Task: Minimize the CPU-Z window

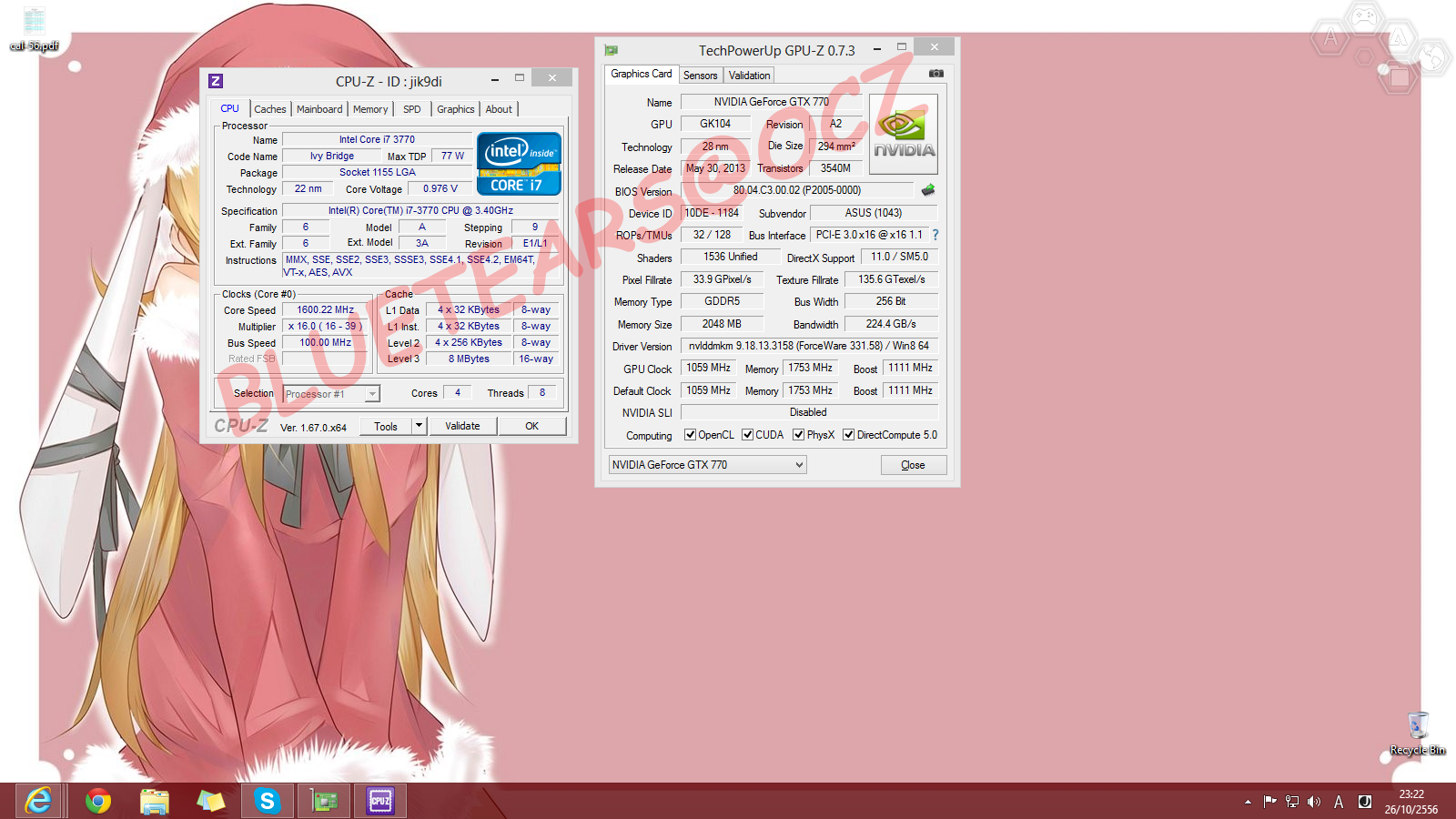Action: click(494, 79)
